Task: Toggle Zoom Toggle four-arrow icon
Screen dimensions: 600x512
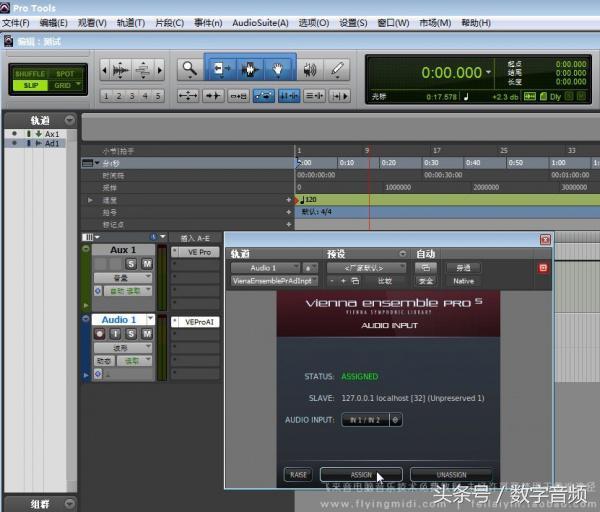Action: [188, 96]
